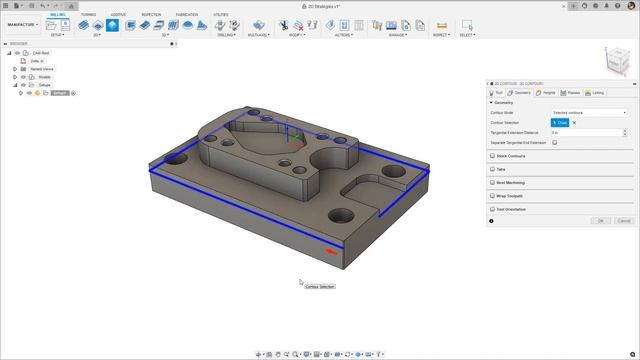This screenshot has height=360, width=640.
Task: Enable the Wrap Toolpath checkbox
Action: coord(492,196)
